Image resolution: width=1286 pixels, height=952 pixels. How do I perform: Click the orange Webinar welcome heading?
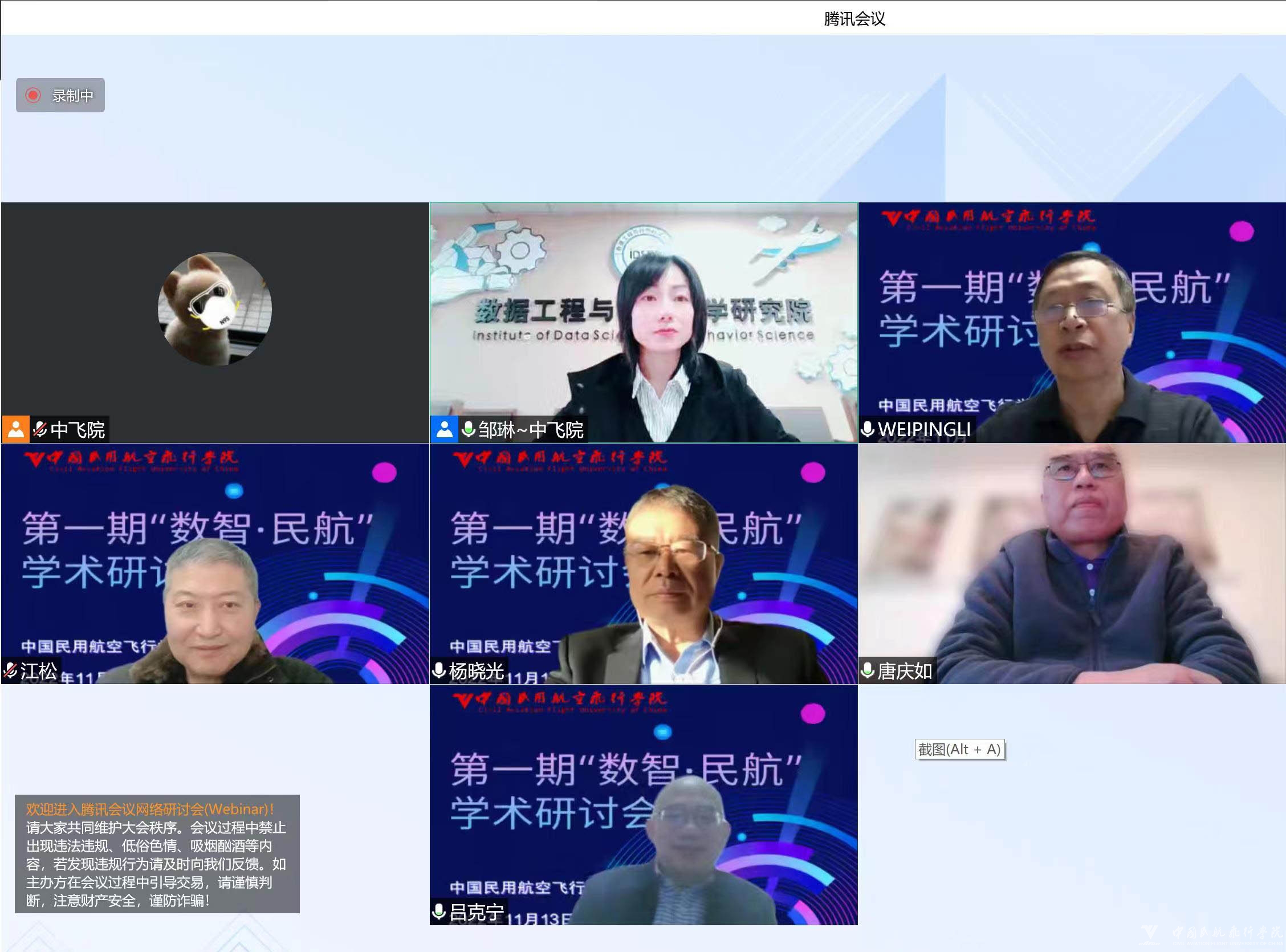pos(150,809)
